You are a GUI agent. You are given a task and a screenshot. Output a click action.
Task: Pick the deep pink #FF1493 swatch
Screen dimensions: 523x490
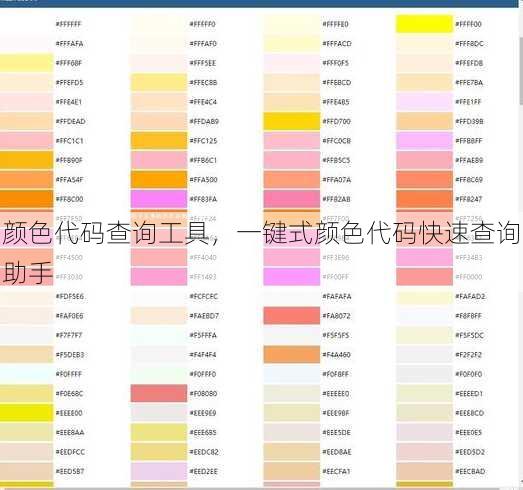pyautogui.click(x=159, y=277)
